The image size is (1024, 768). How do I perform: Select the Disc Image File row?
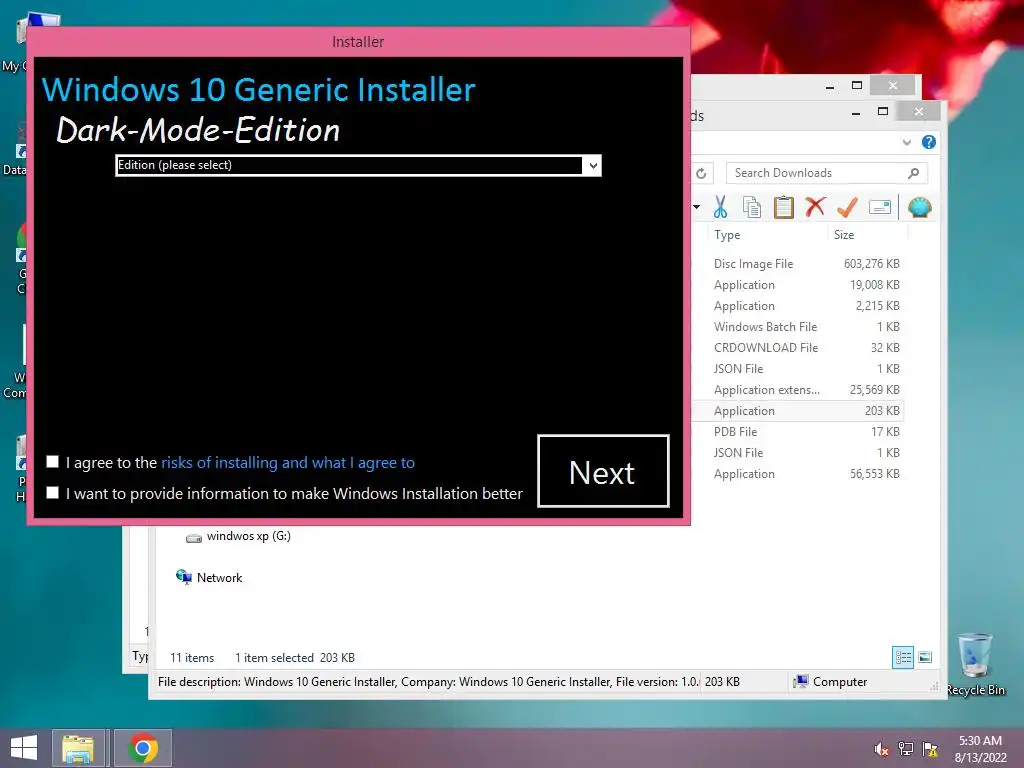pos(798,264)
